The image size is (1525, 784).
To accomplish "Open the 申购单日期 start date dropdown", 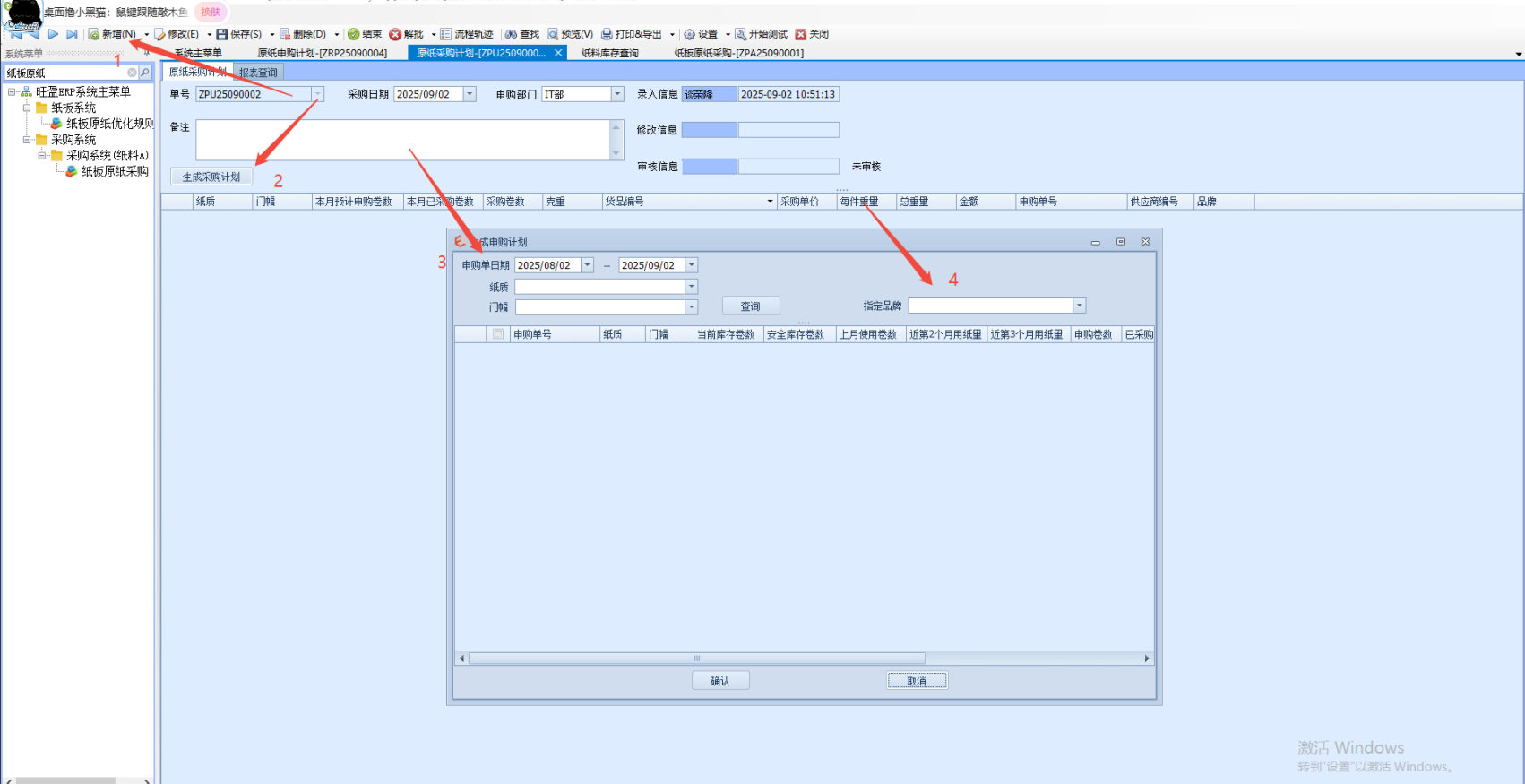I will coord(588,265).
